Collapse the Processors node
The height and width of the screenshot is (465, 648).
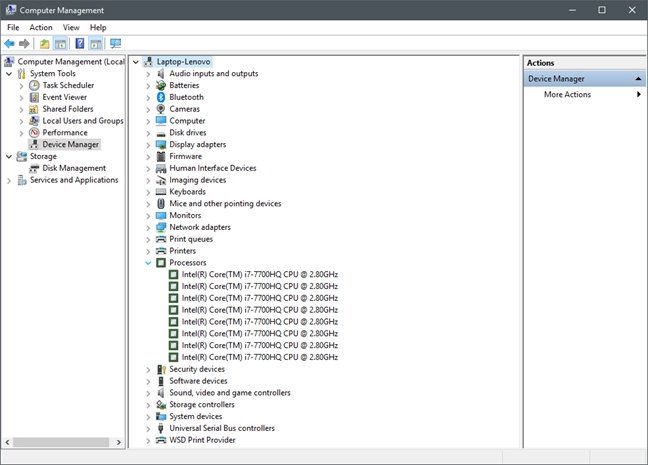(x=148, y=263)
